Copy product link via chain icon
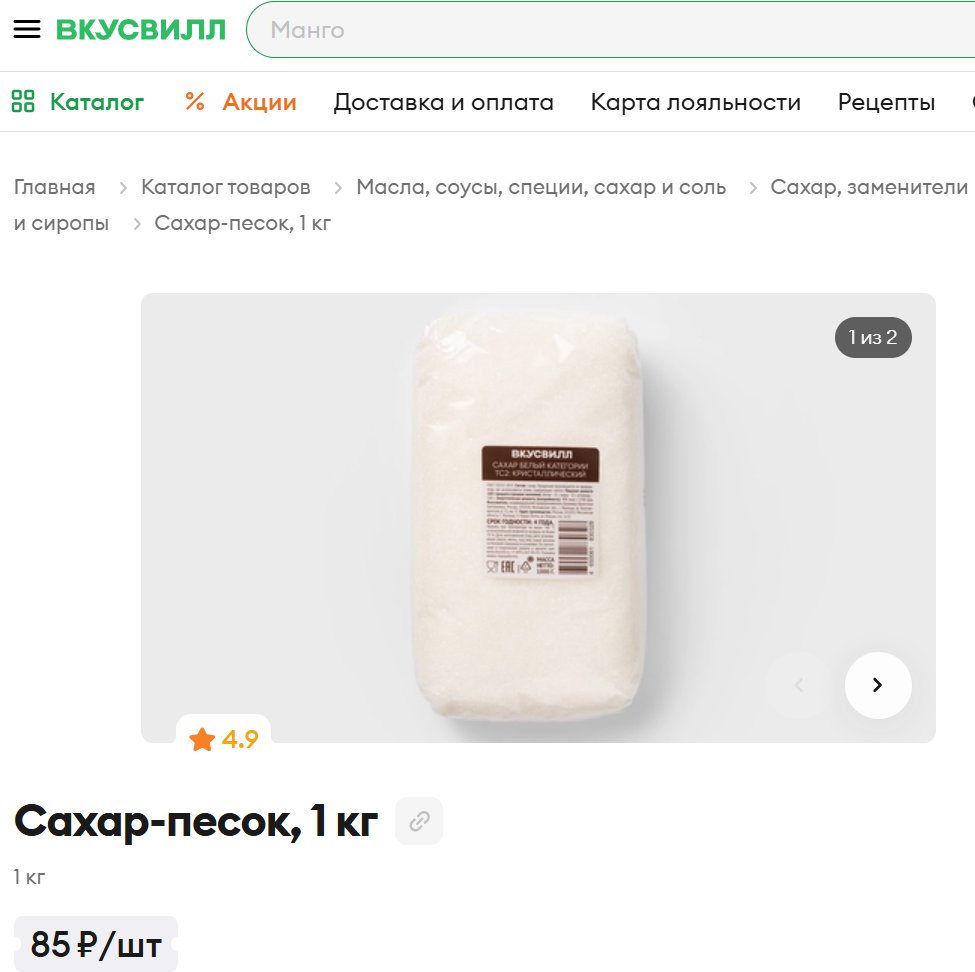This screenshot has height=972, width=975. (x=419, y=821)
